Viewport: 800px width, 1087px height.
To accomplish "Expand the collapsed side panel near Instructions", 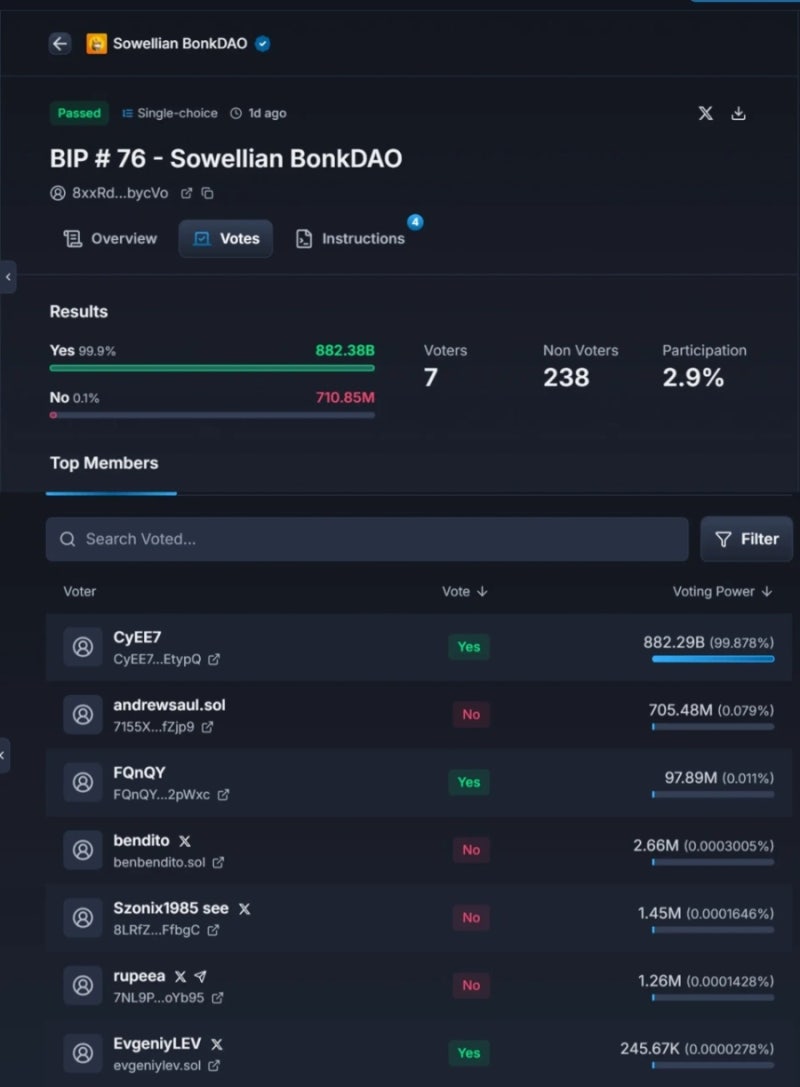I will click(8, 277).
